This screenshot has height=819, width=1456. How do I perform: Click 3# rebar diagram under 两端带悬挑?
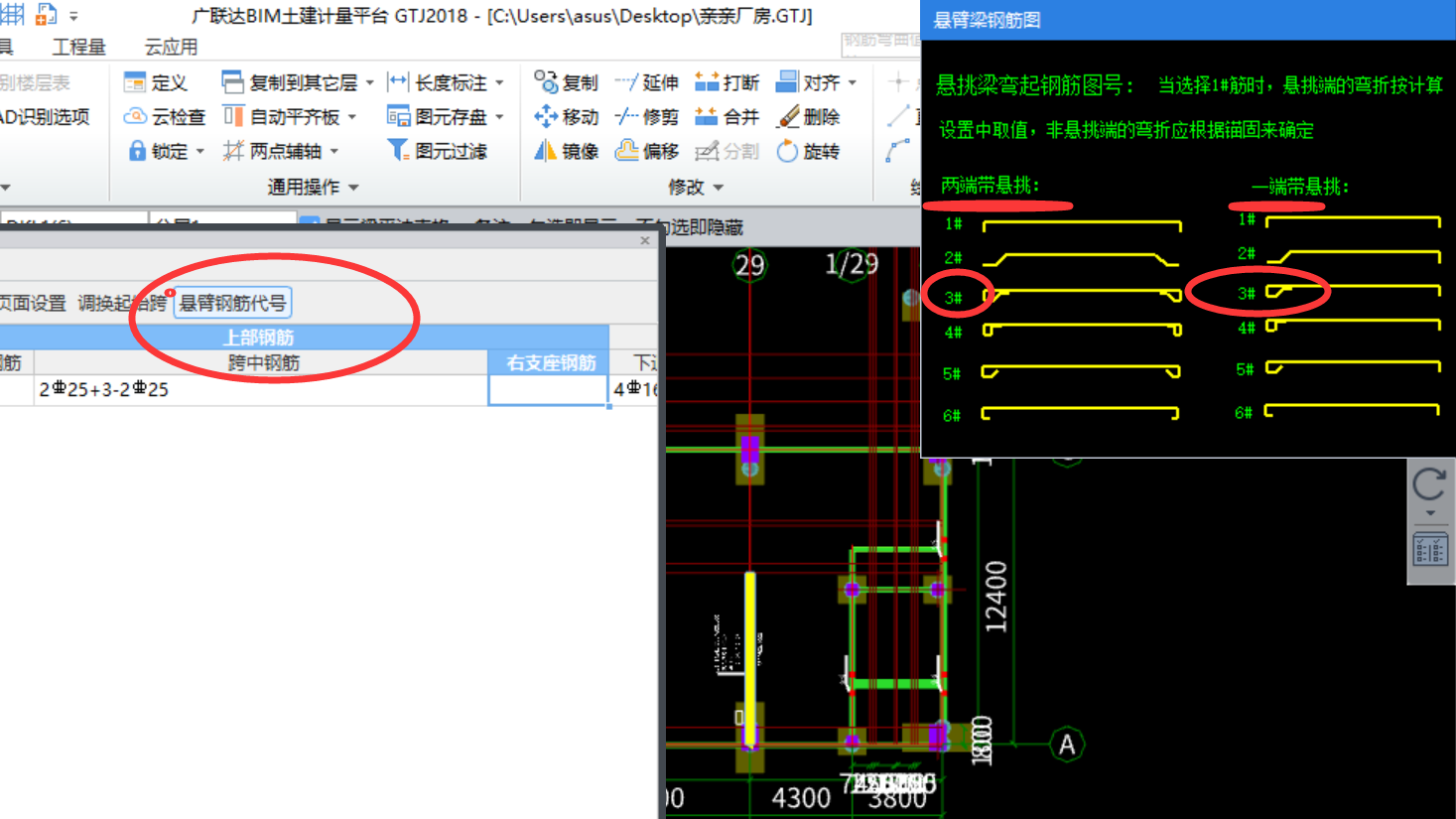(x=1082, y=295)
